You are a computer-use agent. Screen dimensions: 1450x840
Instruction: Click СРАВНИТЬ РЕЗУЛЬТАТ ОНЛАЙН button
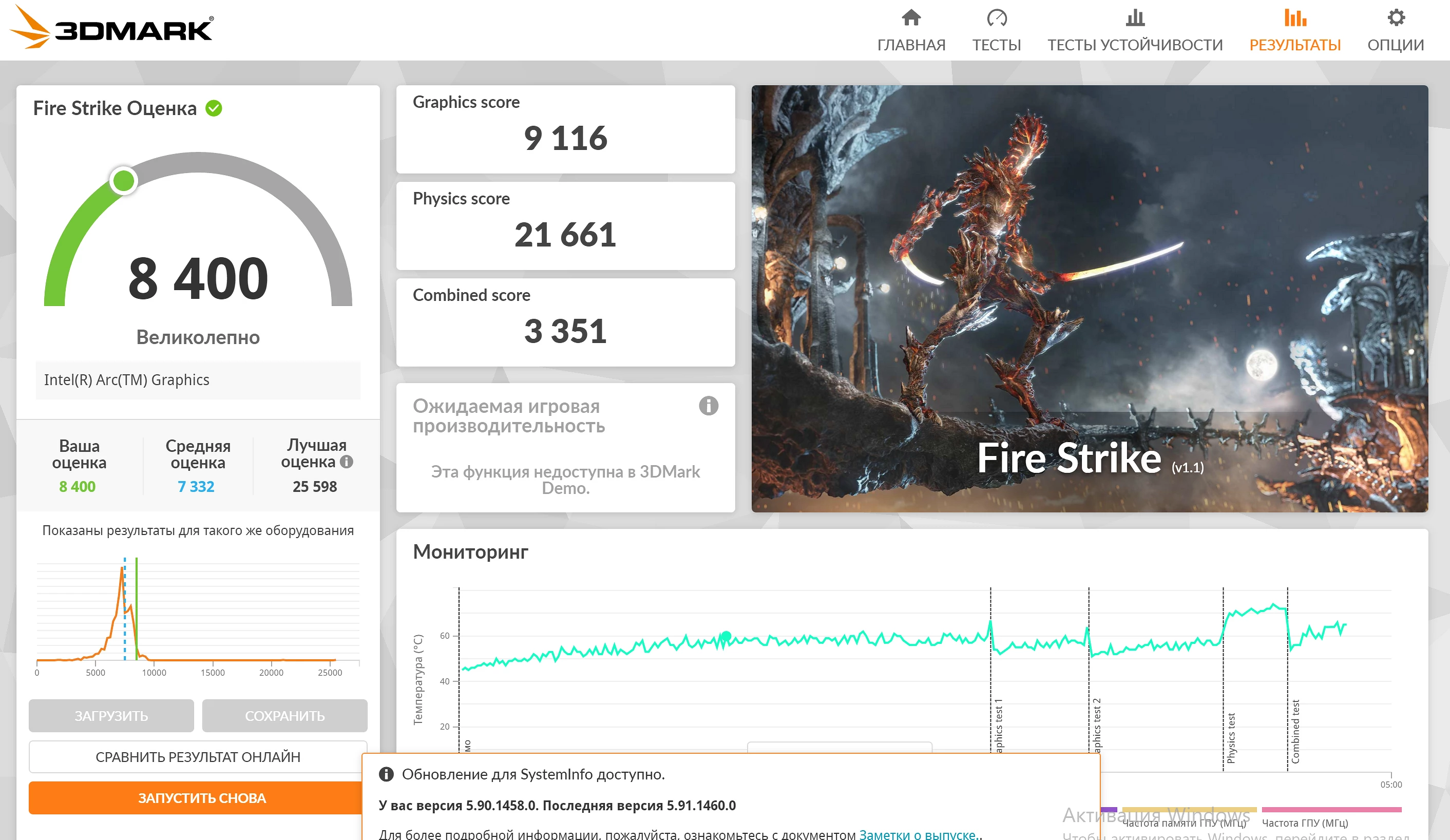(x=198, y=757)
